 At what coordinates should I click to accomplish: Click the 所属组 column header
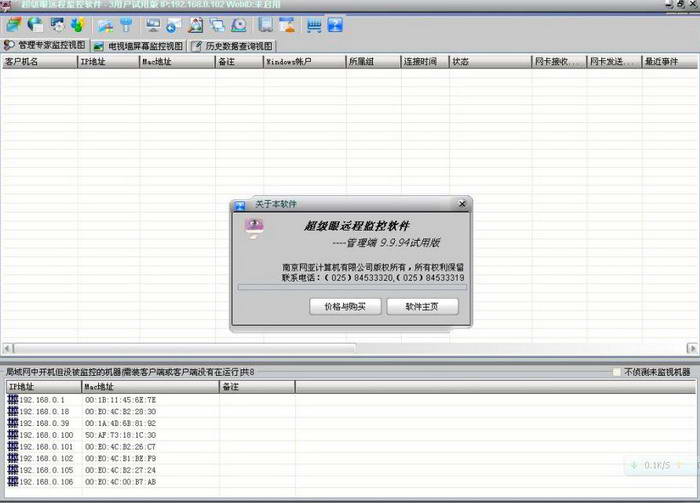pos(374,62)
